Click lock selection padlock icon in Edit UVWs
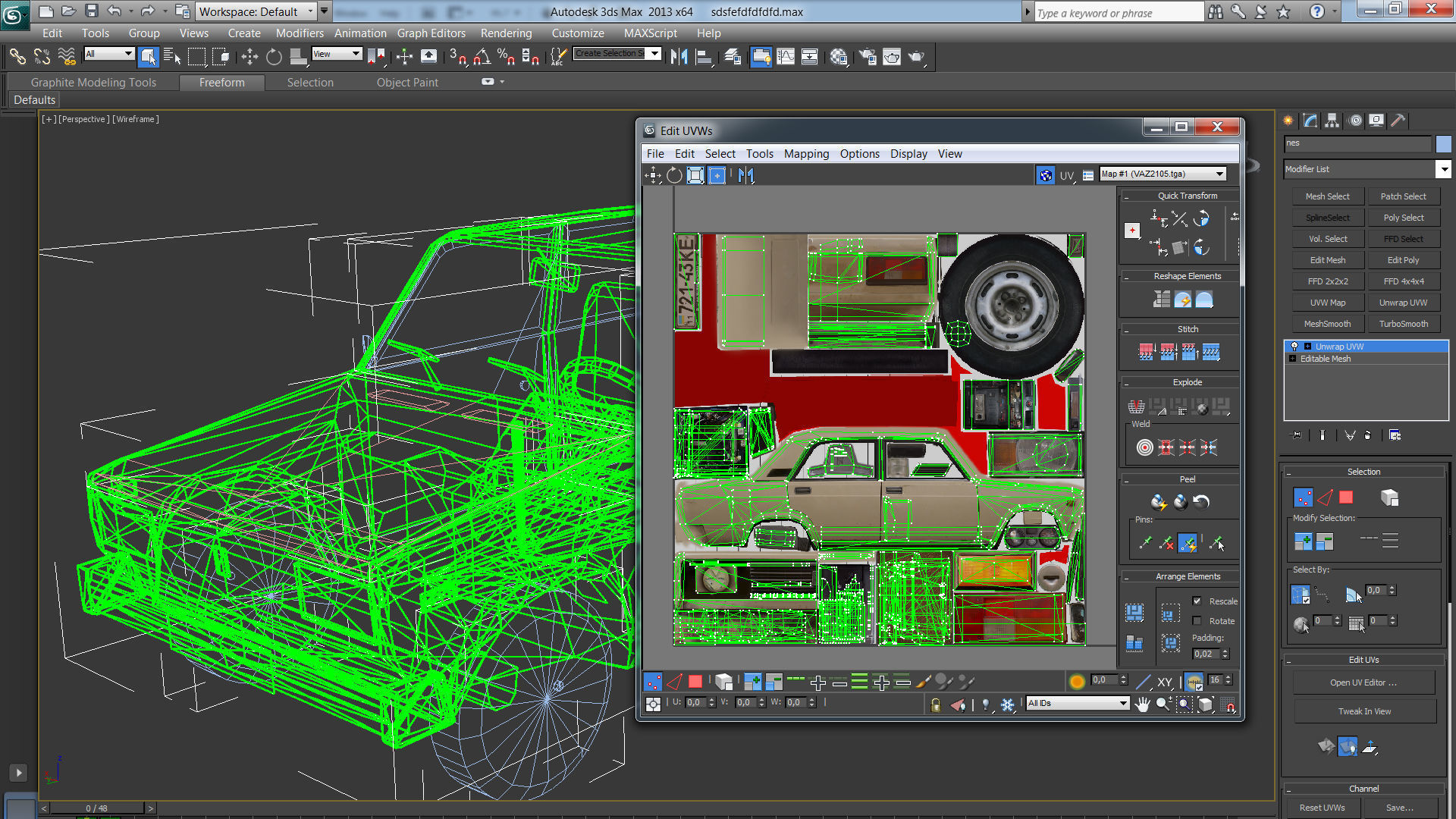1456x819 pixels. pyautogui.click(x=936, y=704)
